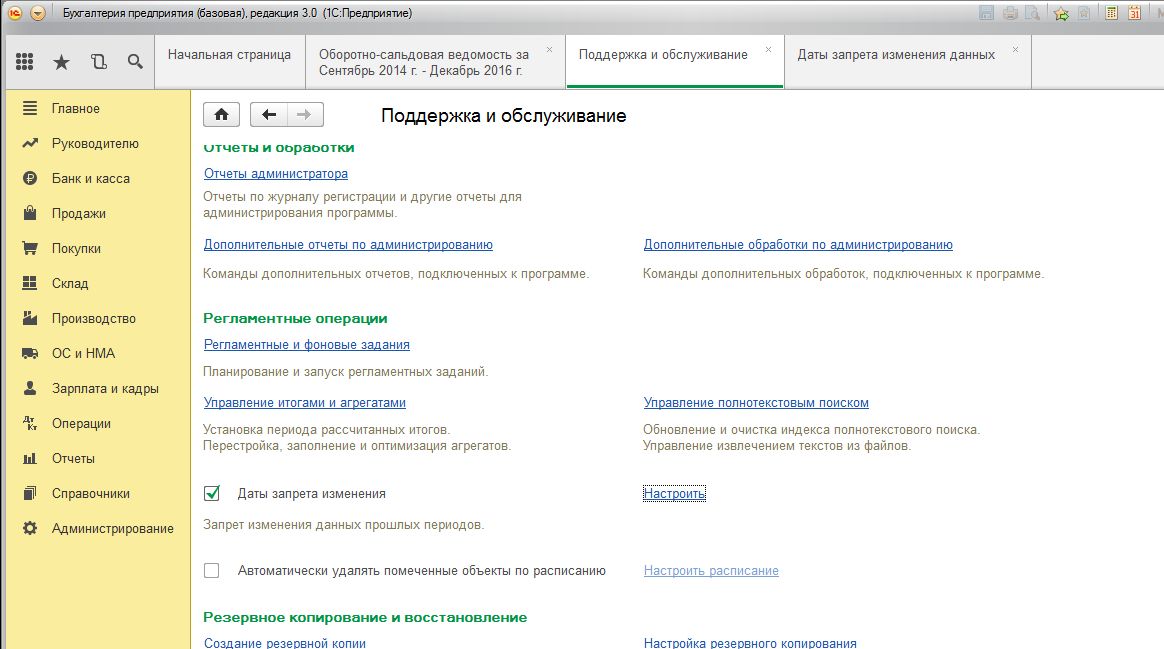
Task: Click the add-to-favorites star with green arrow
Action: (1061, 13)
